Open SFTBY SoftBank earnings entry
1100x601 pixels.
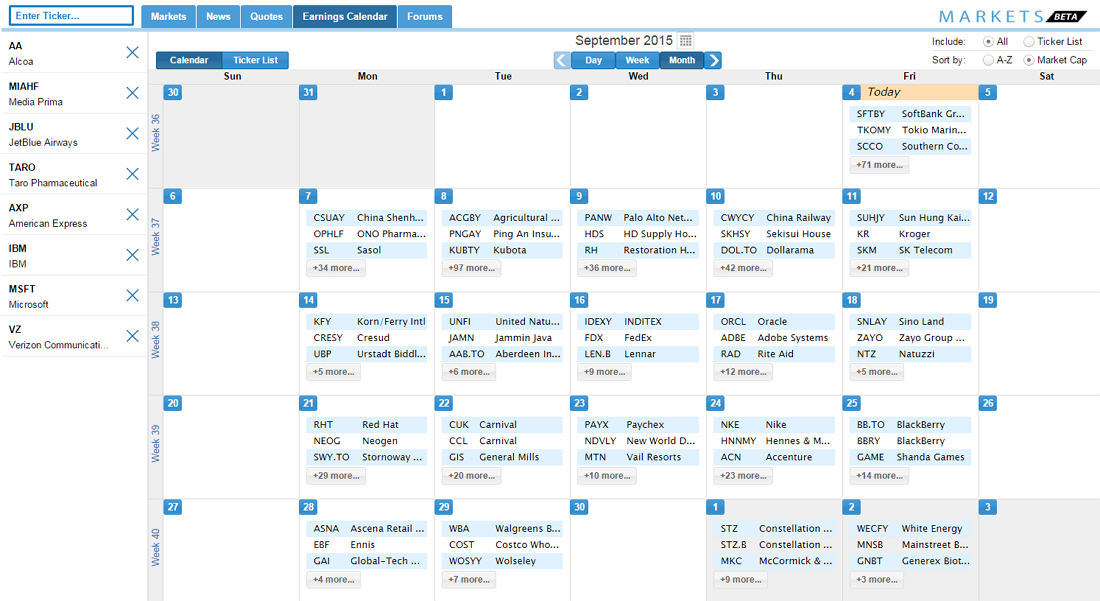(x=910, y=114)
